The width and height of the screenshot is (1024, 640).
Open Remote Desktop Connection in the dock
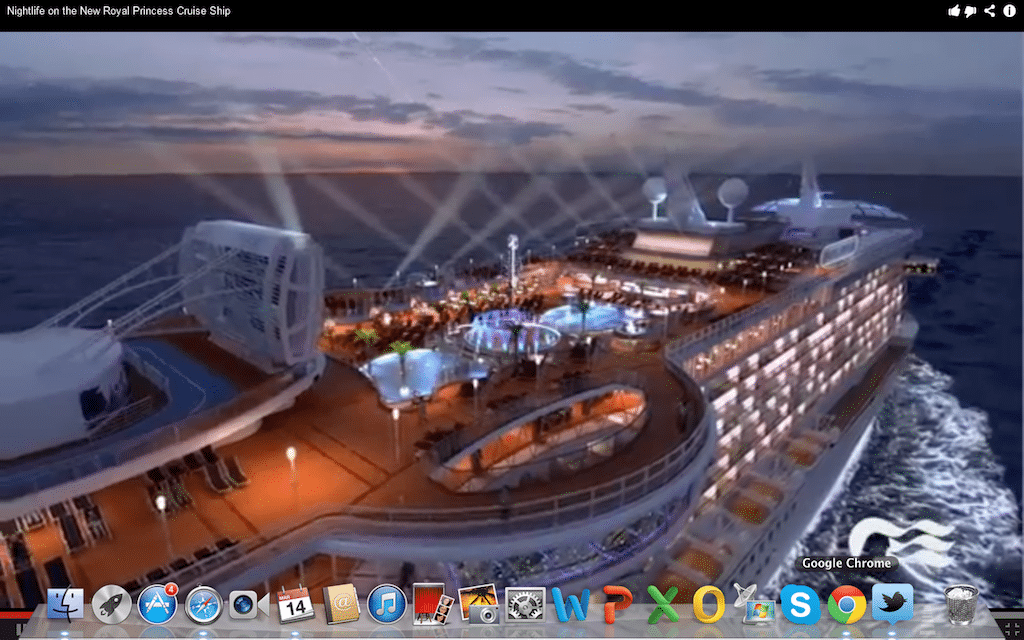click(x=754, y=604)
